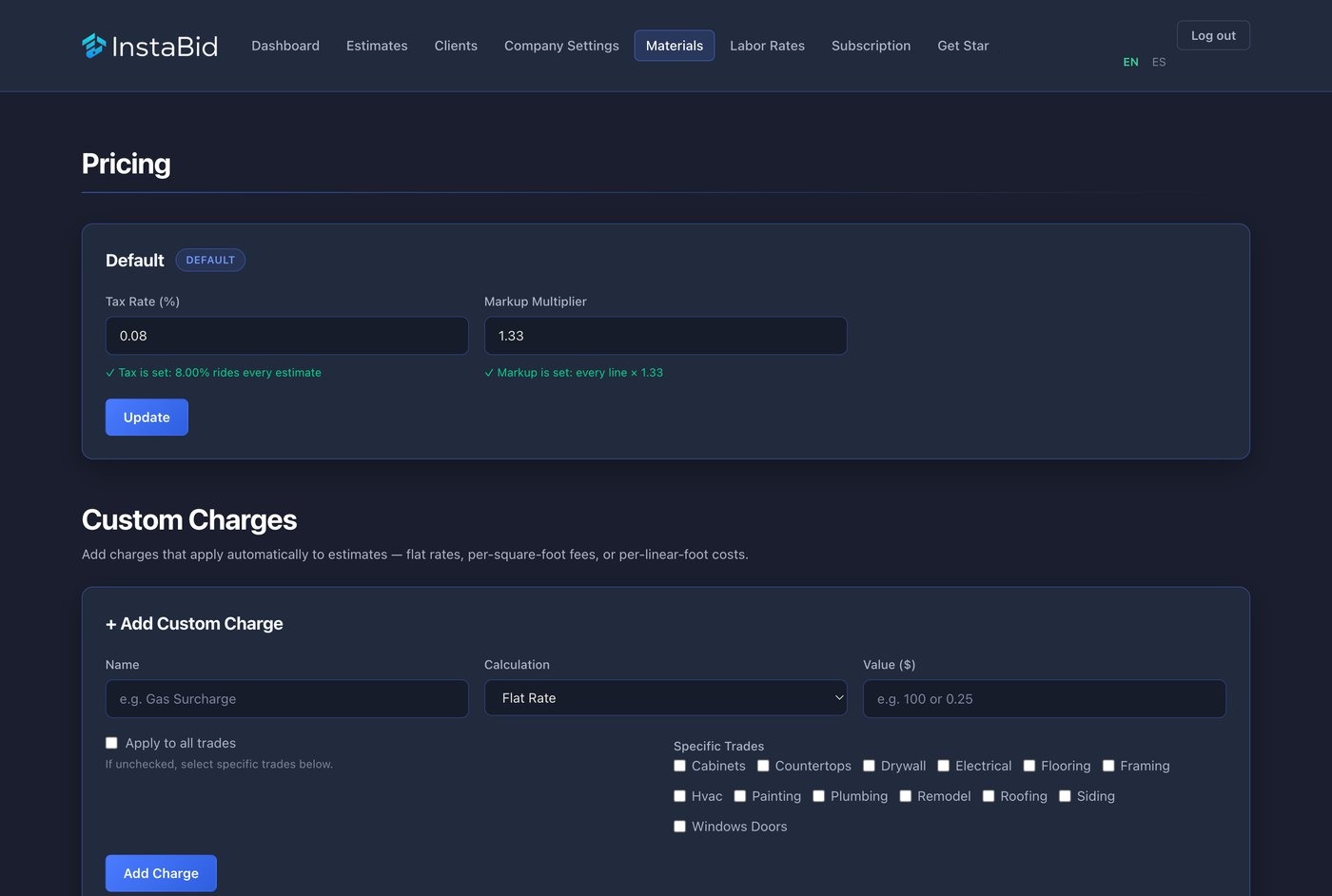Click the 'Tax is set: 8.00%' message
Screen dimensions: 1332x896
[213, 373]
